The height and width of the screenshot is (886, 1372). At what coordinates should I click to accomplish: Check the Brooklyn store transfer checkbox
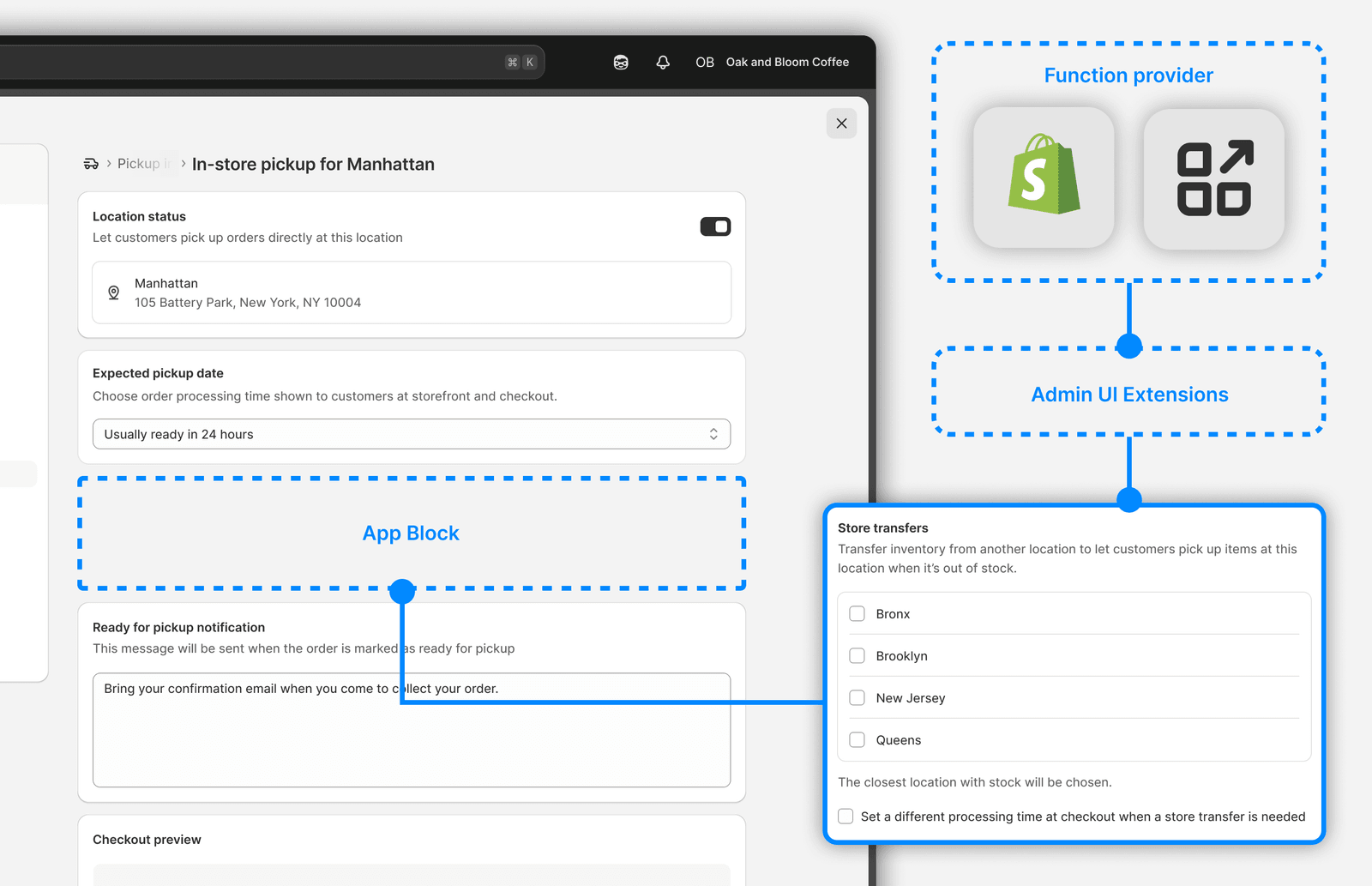857,656
